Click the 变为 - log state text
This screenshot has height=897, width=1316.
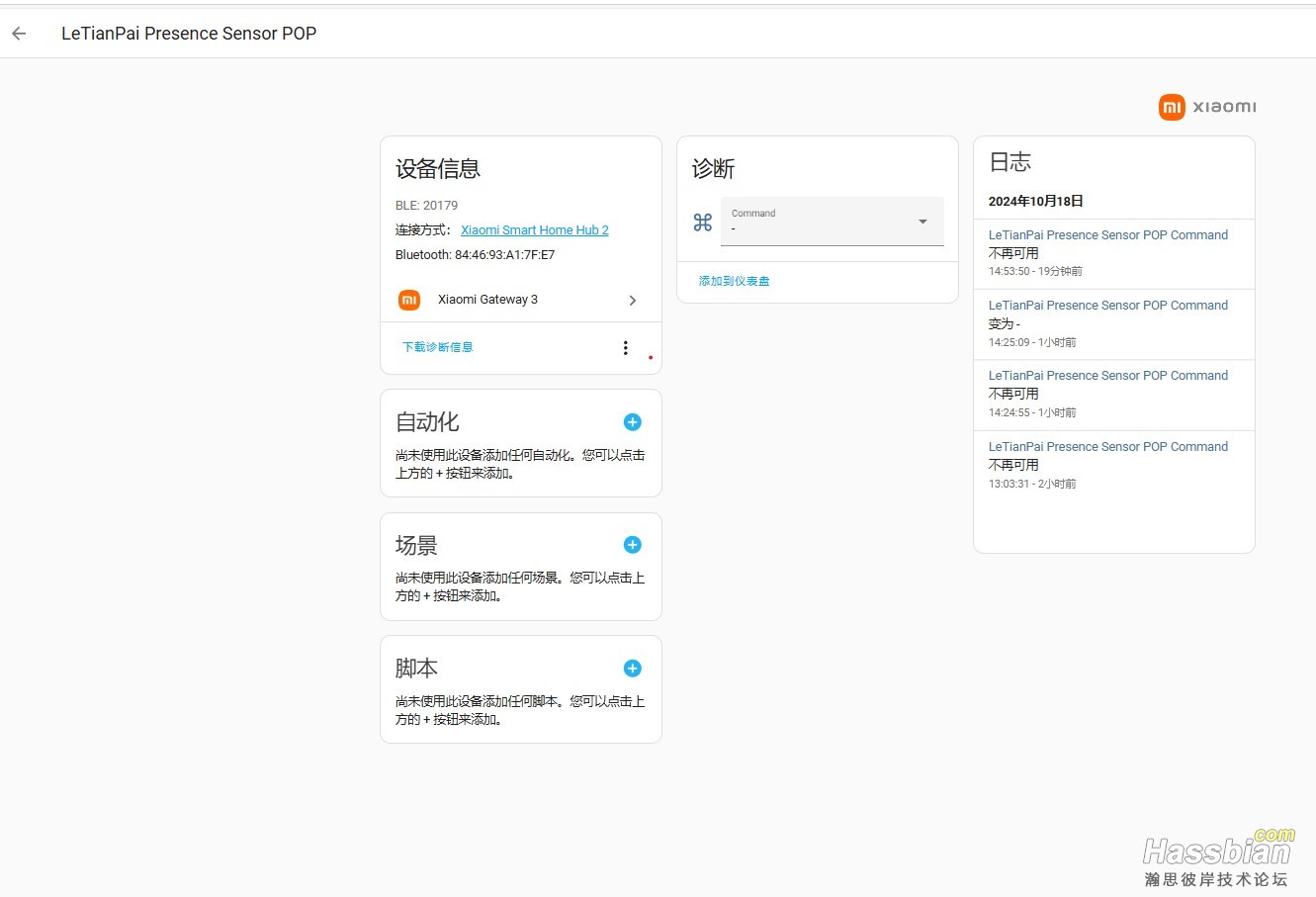[x=1005, y=323]
